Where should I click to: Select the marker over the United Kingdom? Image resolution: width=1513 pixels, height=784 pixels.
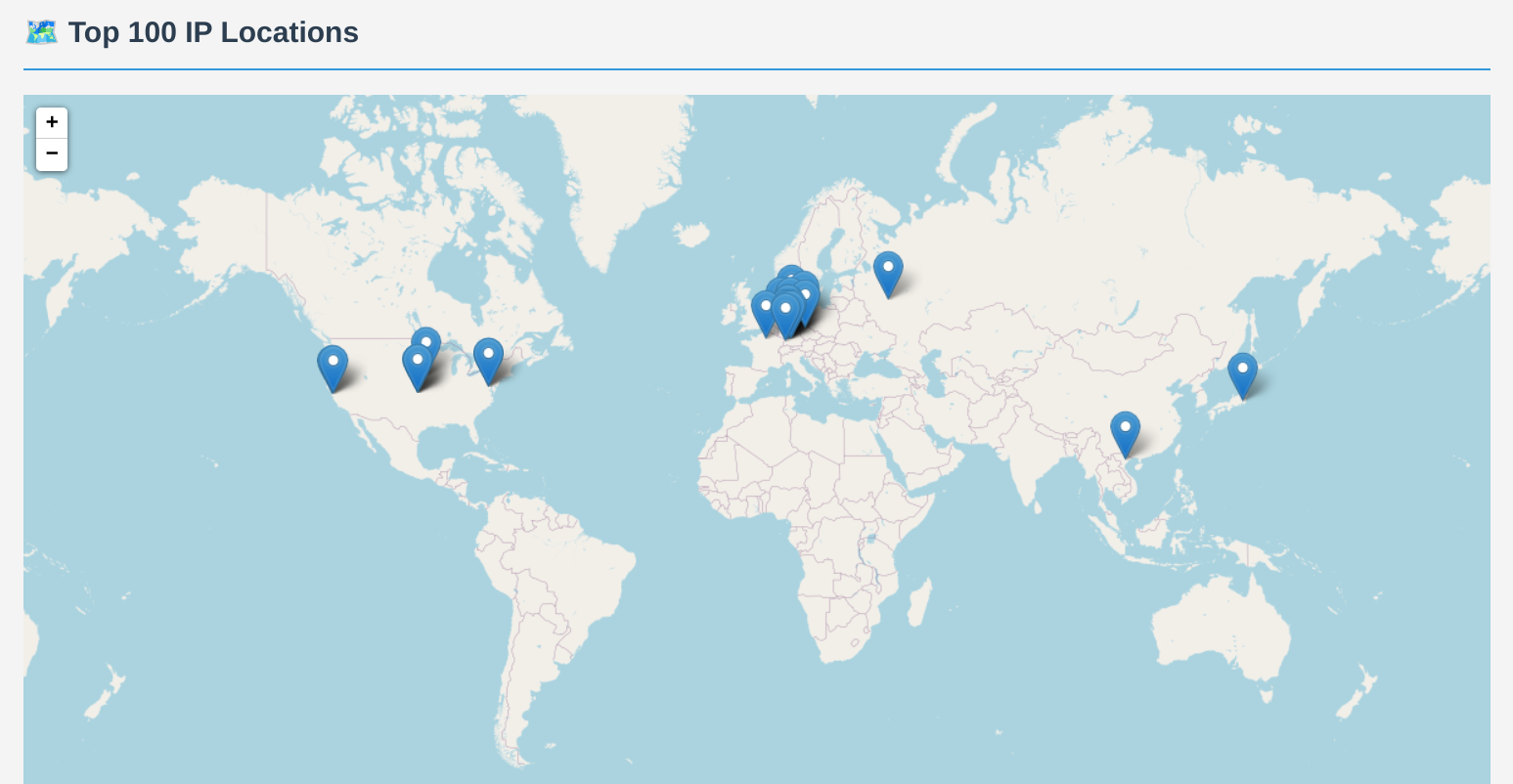click(765, 314)
